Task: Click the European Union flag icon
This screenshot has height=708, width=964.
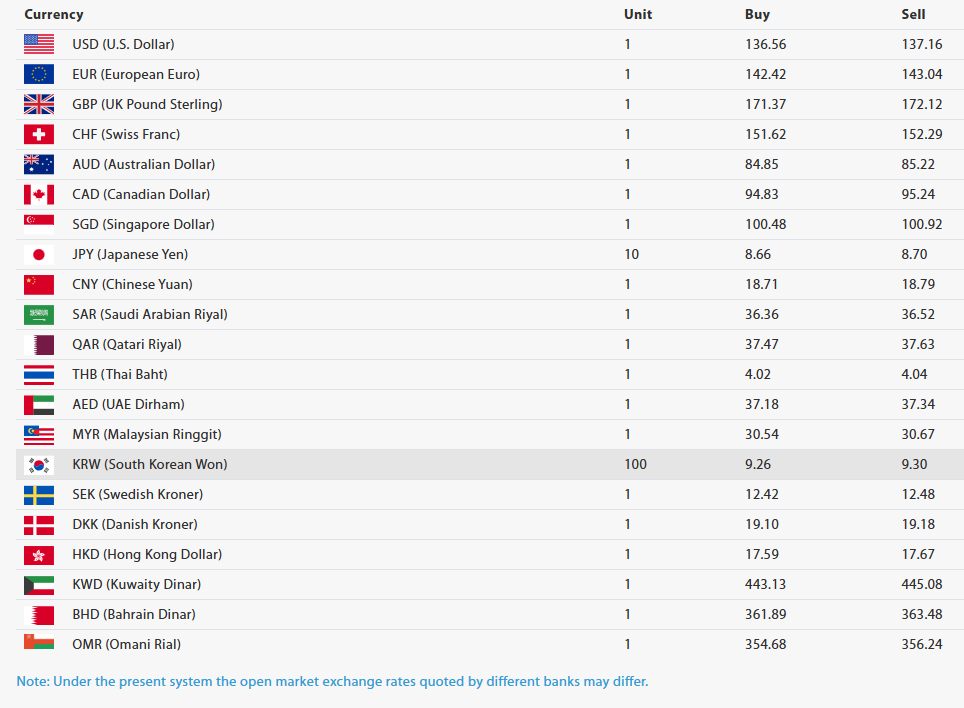Action: 39,74
